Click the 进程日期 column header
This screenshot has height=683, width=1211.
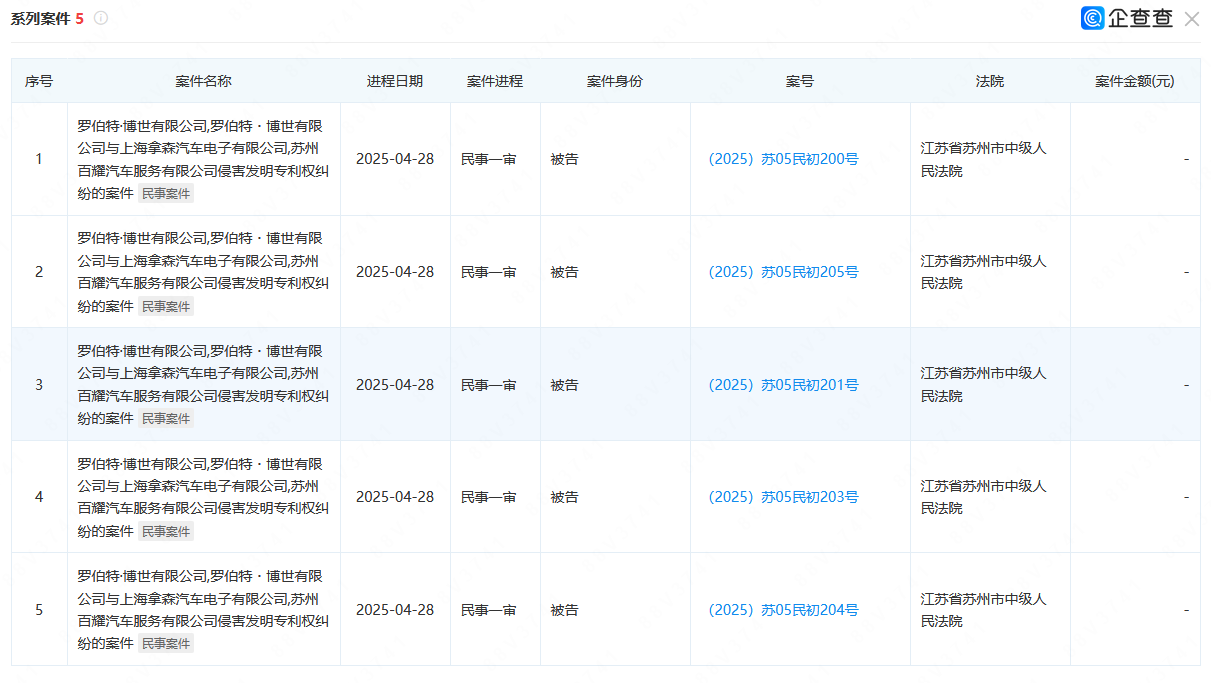(x=394, y=81)
